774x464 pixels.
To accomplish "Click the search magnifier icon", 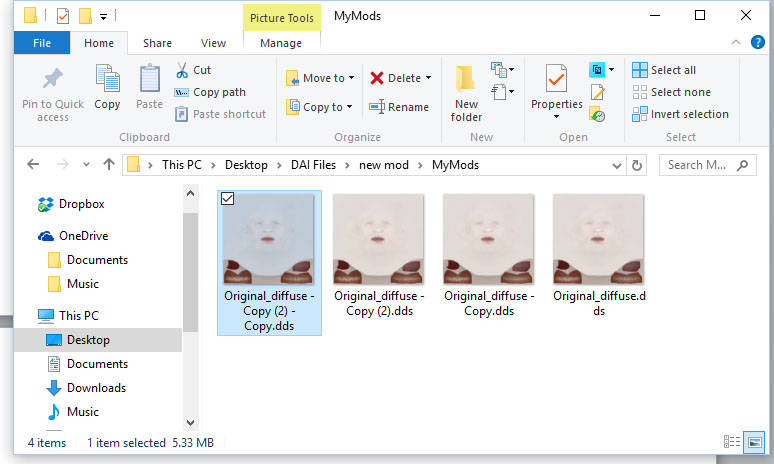I will [x=742, y=165].
